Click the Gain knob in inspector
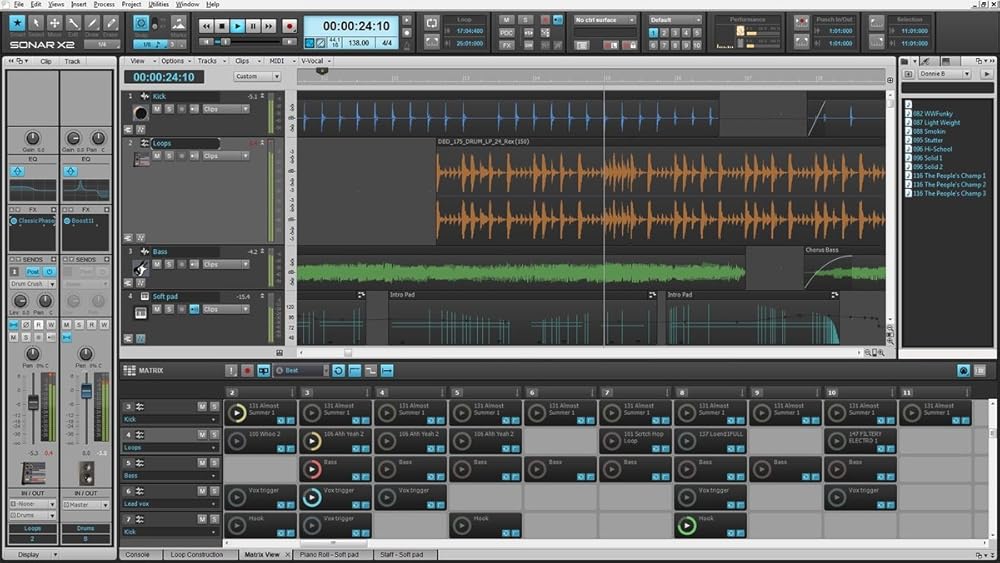This screenshot has height=563, width=1000. (x=32, y=137)
